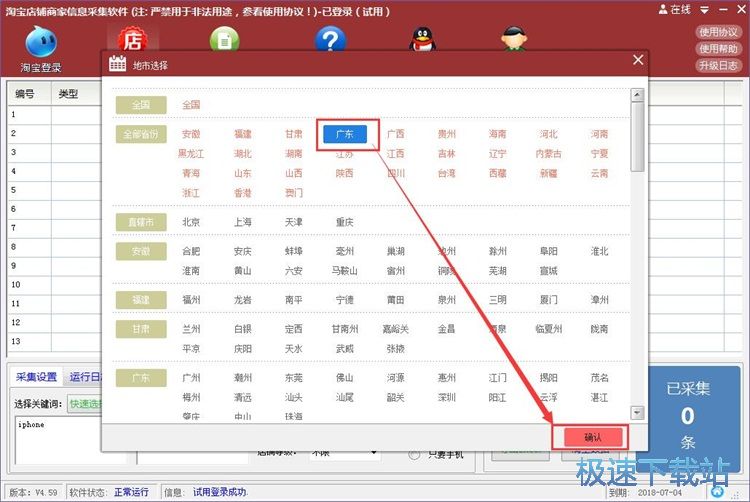The height and width of the screenshot is (502, 750).
Task: Select 河北 province
Action: click(549, 134)
